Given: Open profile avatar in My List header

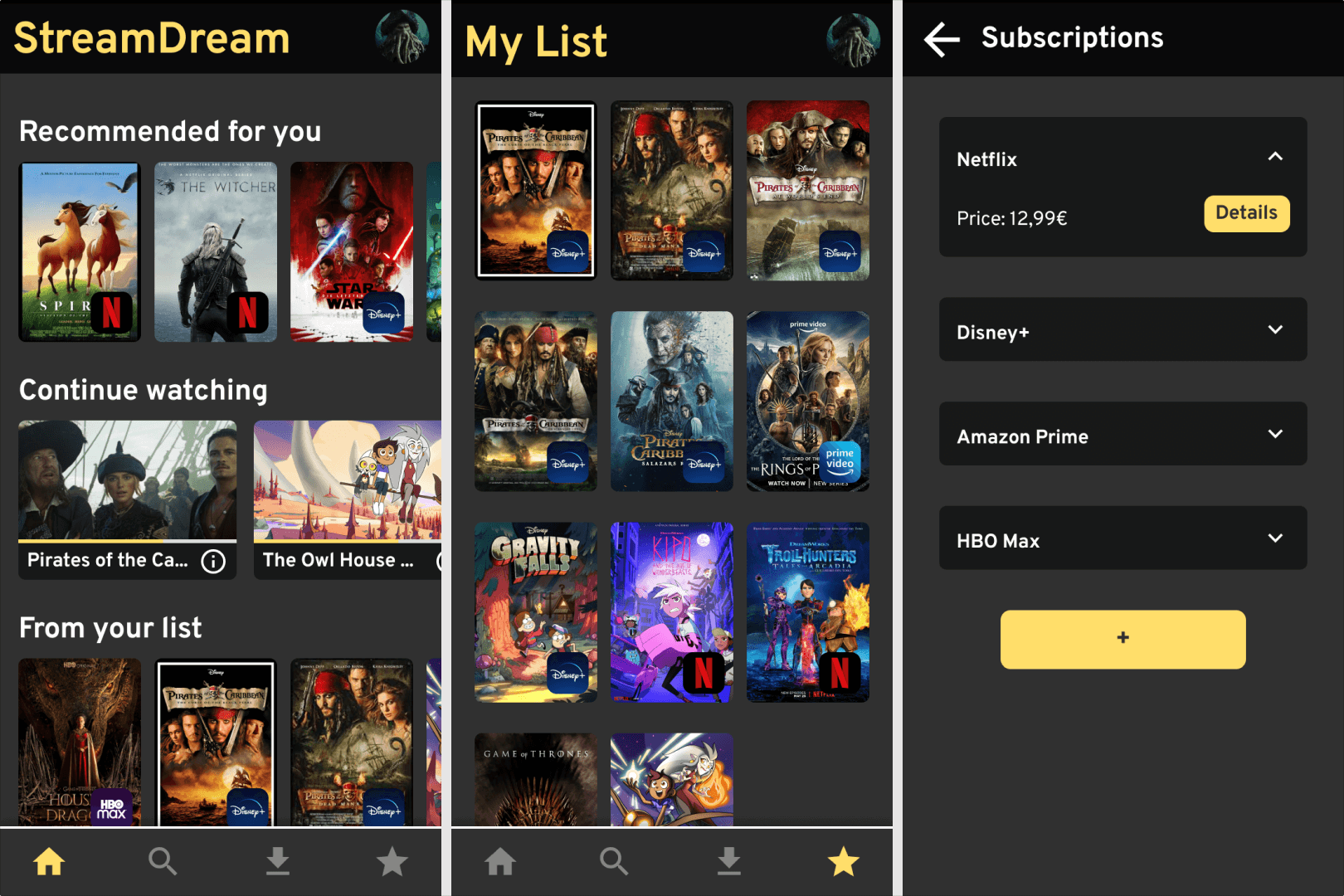Looking at the screenshot, I should click(x=853, y=40).
